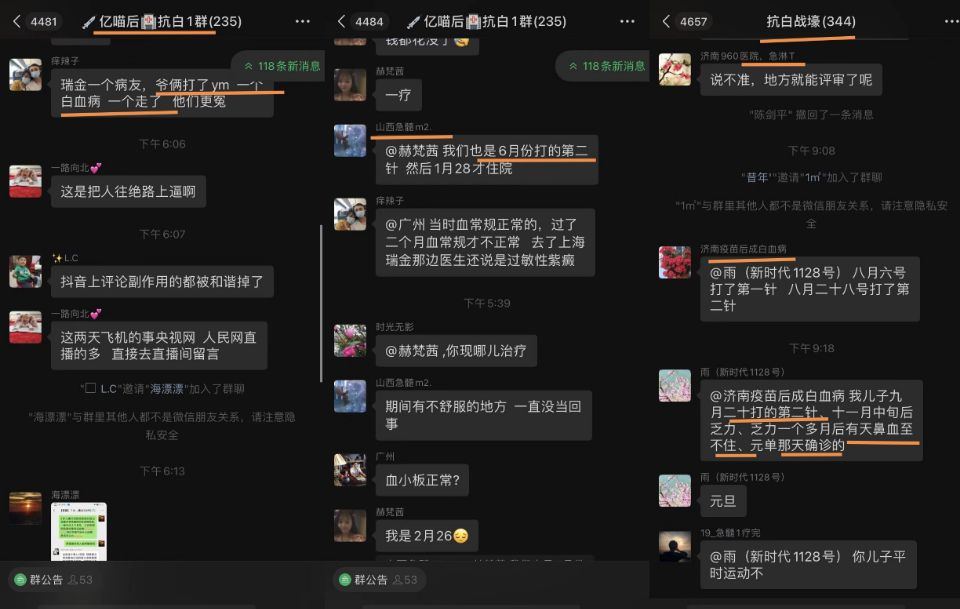
Task: Tap the avatar of user L.C
Action: pyautogui.click(x=26, y=271)
